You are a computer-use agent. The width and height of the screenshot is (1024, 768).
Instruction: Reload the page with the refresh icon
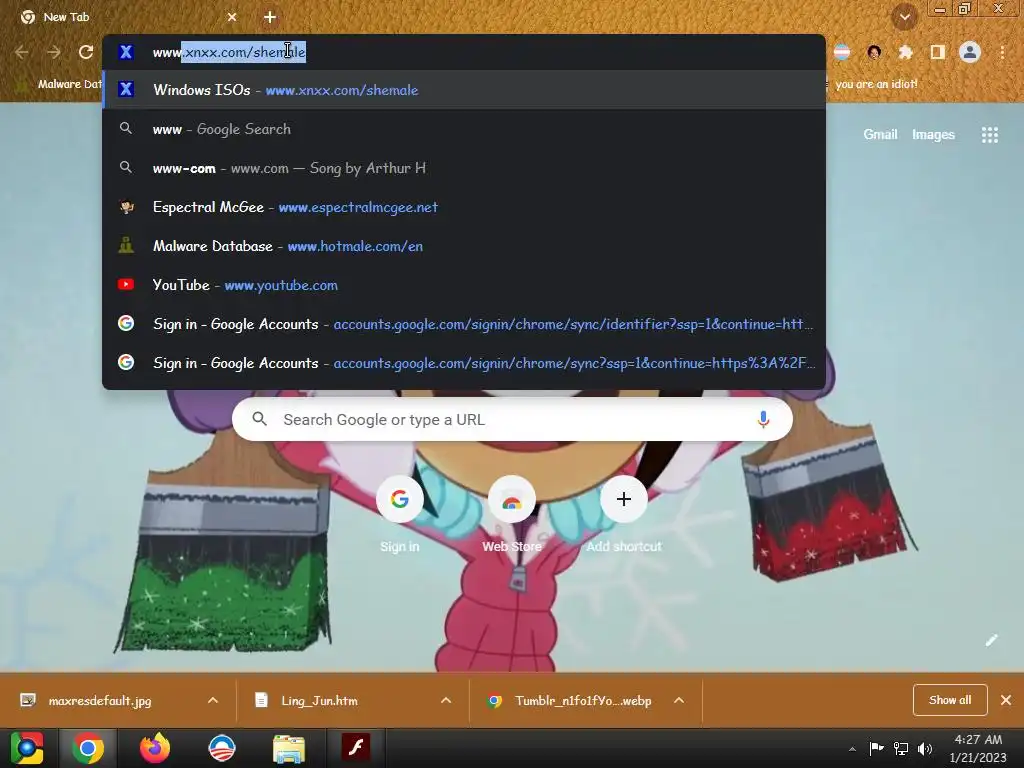click(86, 52)
